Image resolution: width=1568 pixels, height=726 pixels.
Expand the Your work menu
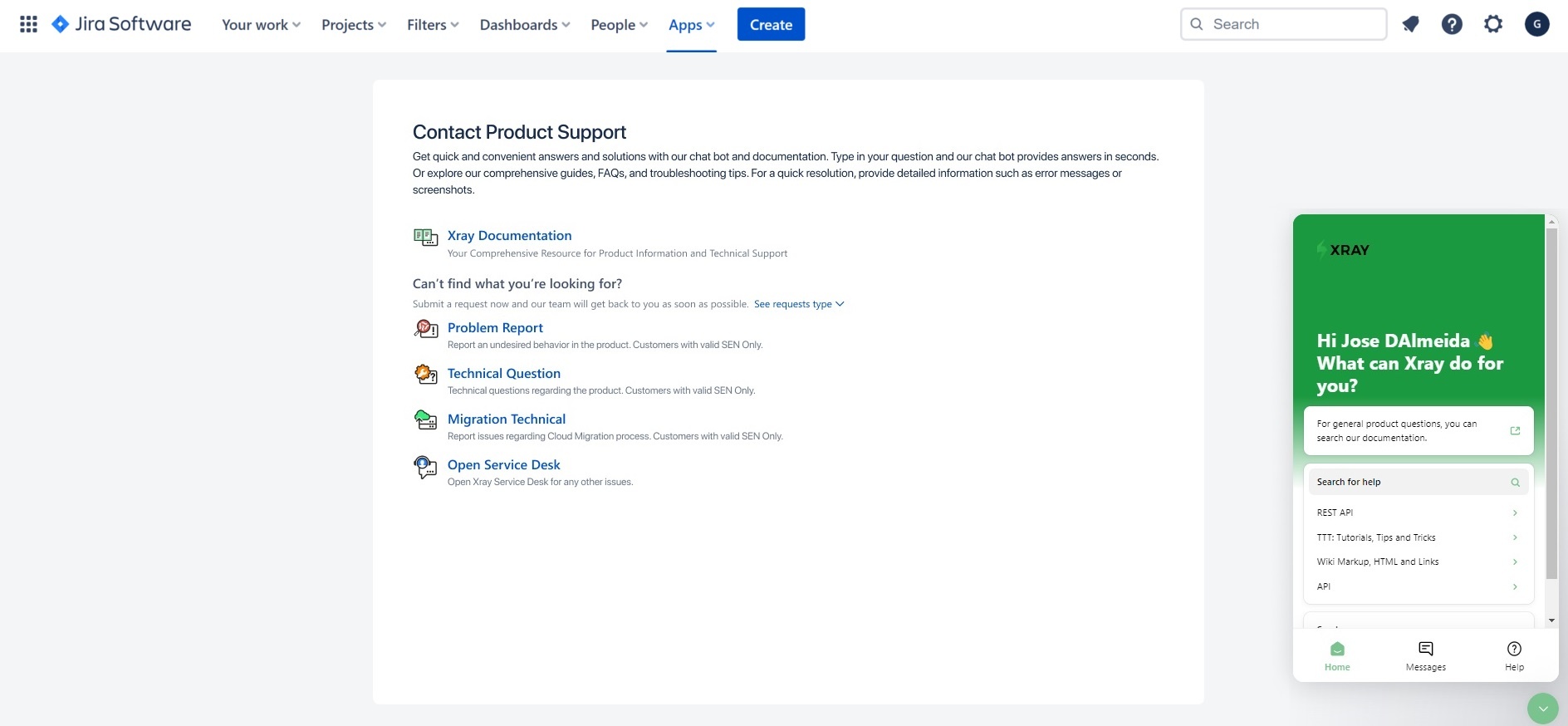click(261, 25)
